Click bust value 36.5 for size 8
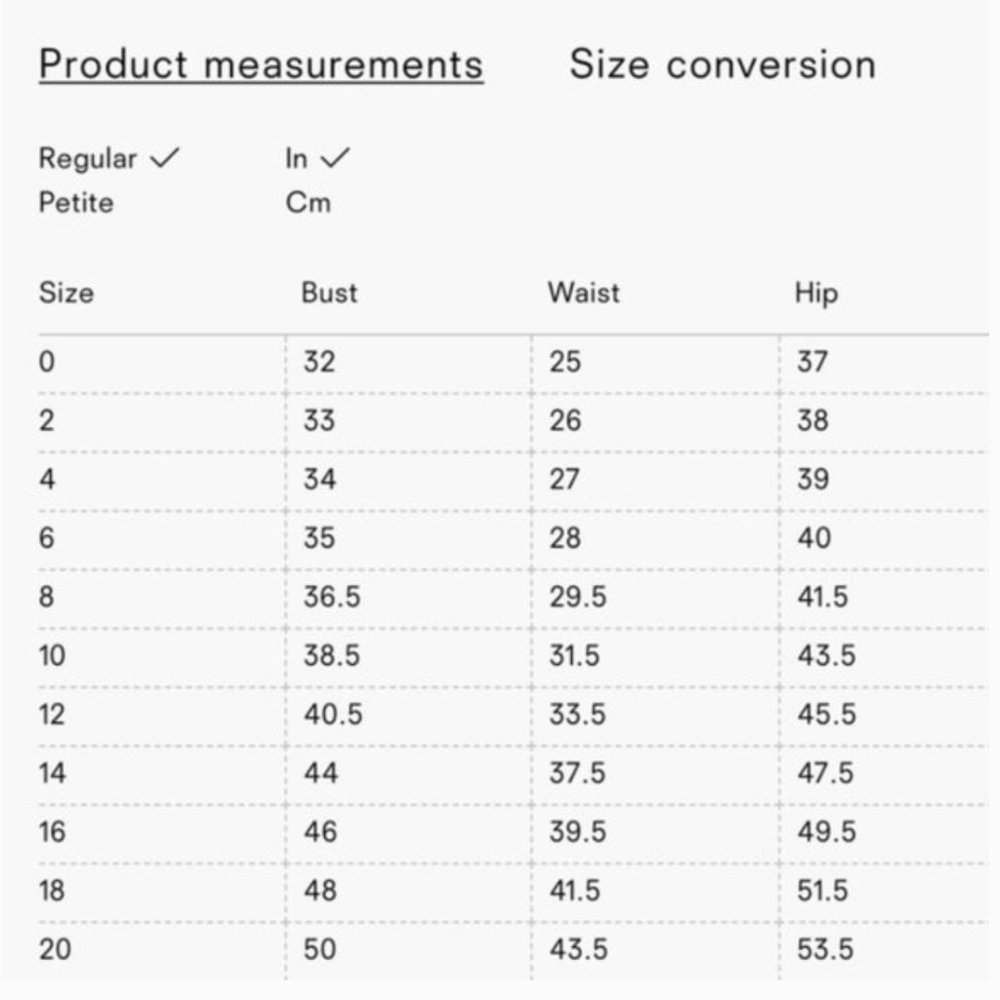Viewport: 1000px width, 1000px height. [332, 597]
